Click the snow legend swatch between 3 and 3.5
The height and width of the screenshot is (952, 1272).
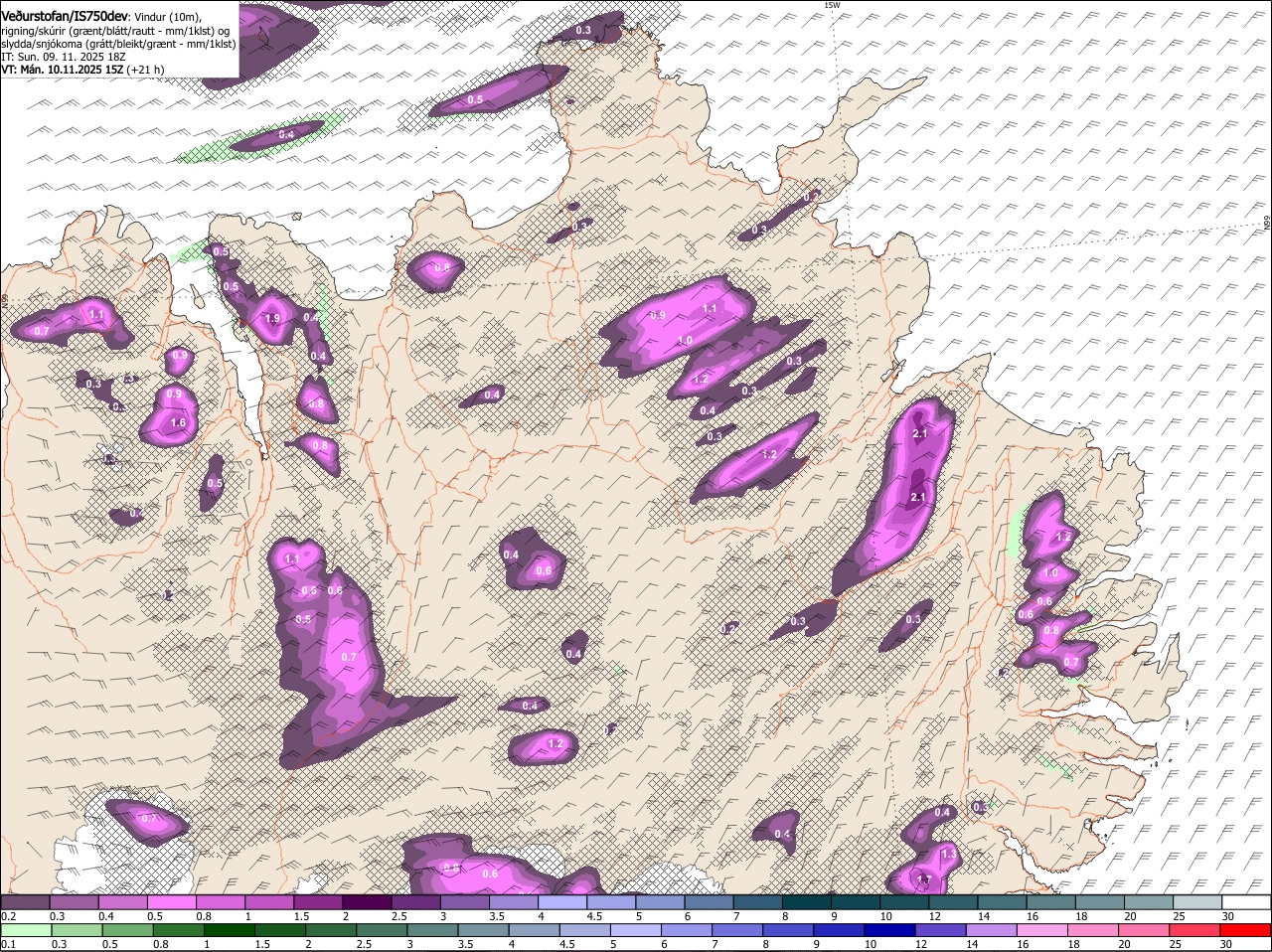pos(465,901)
